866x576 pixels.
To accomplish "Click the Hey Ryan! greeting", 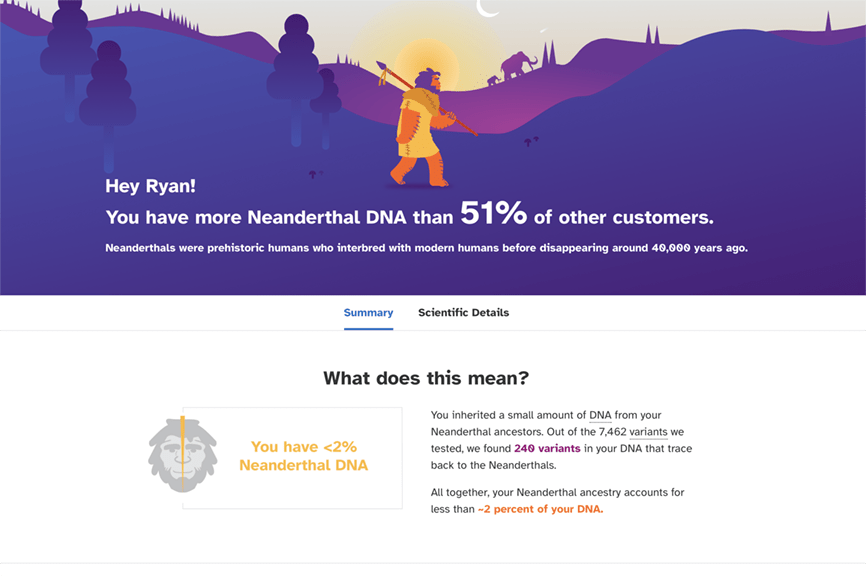I will coord(150,186).
